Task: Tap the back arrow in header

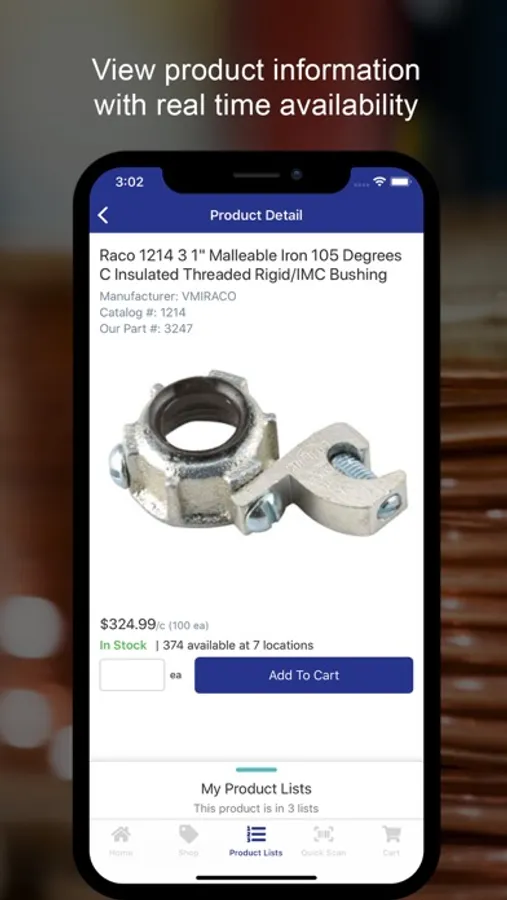Action: point(103,215)
